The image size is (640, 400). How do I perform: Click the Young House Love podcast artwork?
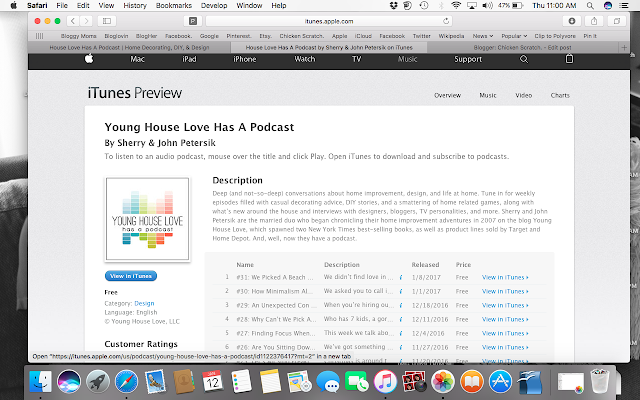coord(147,219)
